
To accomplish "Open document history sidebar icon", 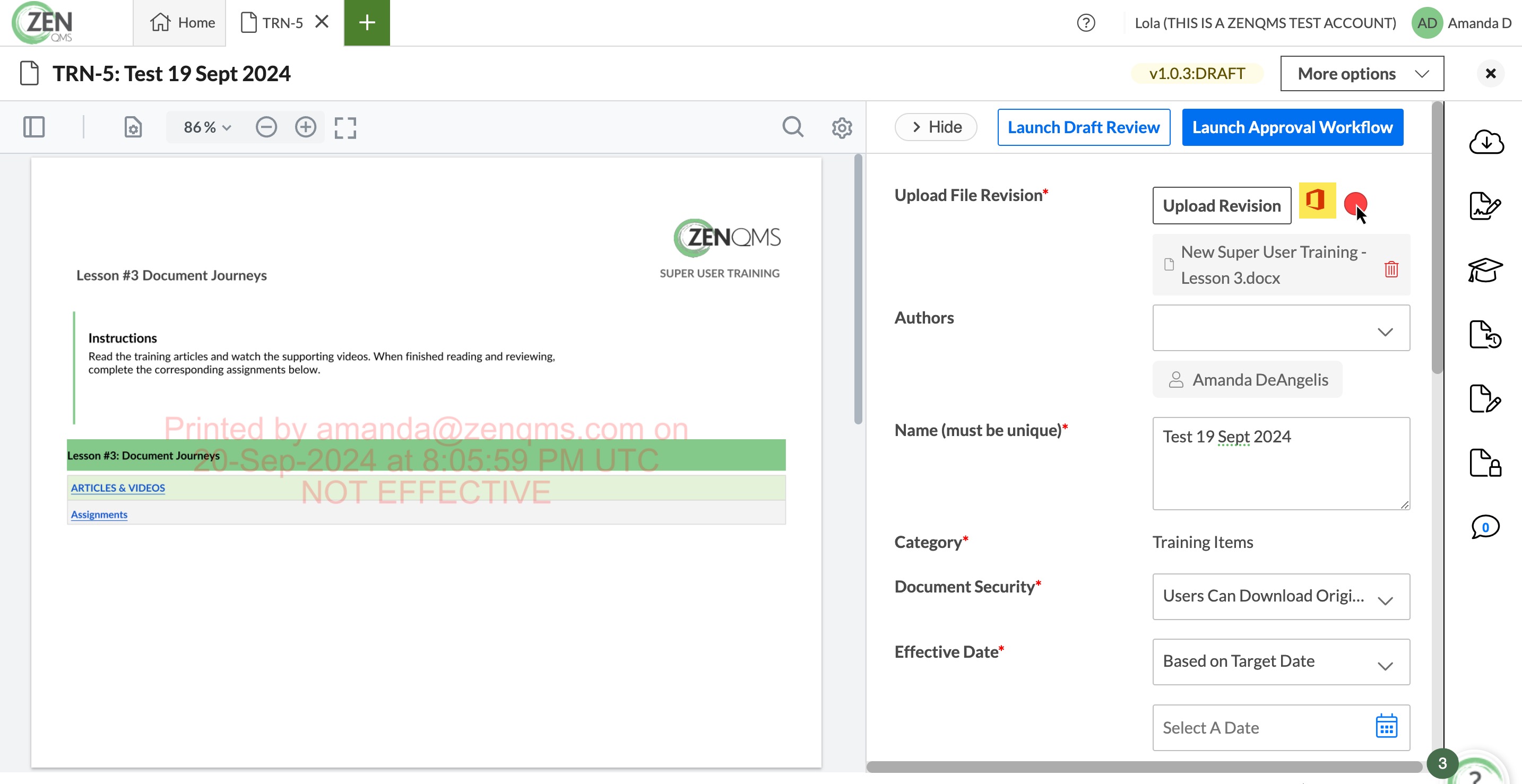I will pyautogui.click(x=1485, y=335).
